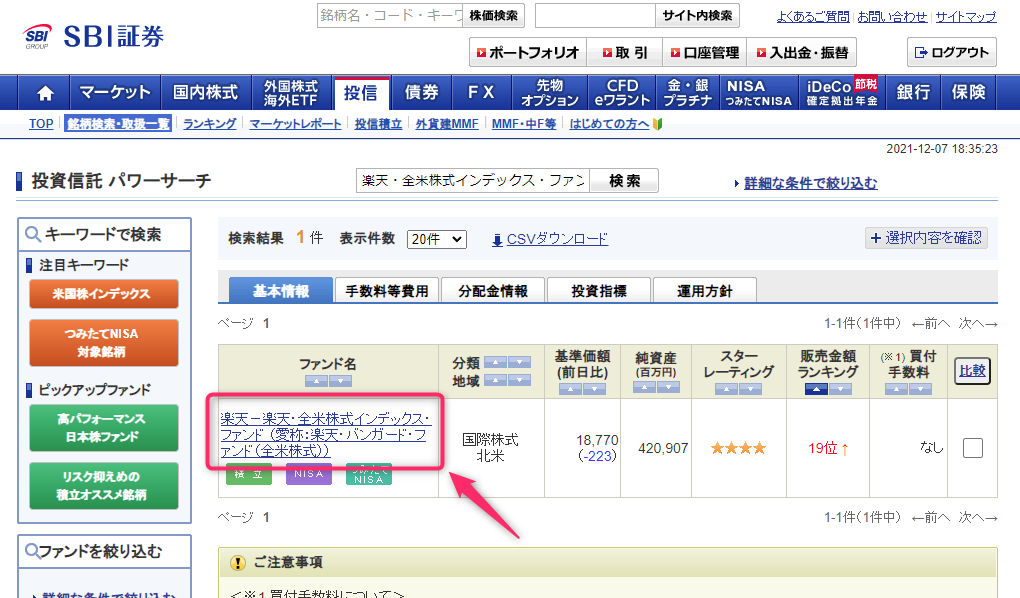
Task: Open the 銀行 navigation menu
Action: tap(913, 93)
